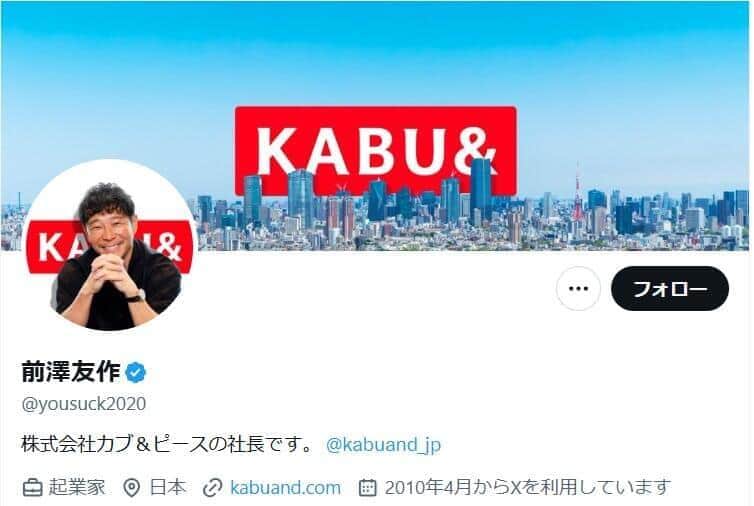Click the 日本 location text
This screenshot has width=754, height=506.
(168, 487)
